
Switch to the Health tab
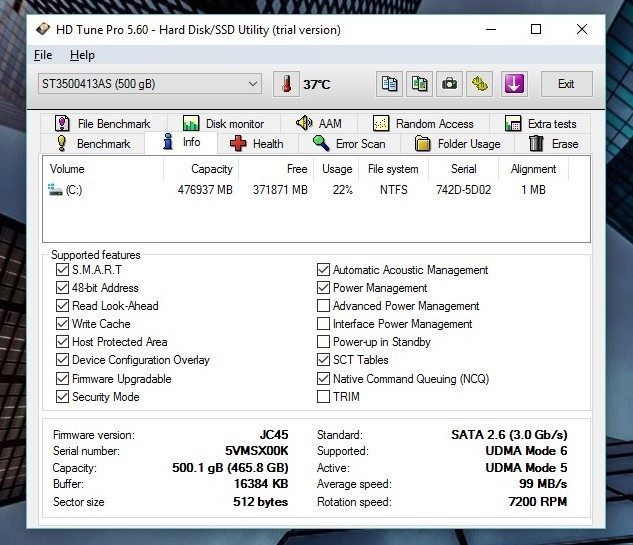[x=258, y=144]
